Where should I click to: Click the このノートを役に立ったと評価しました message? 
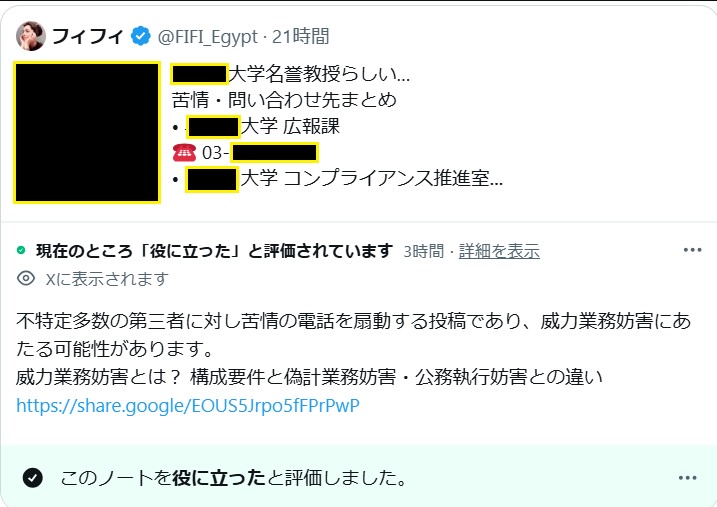(233, 478)
